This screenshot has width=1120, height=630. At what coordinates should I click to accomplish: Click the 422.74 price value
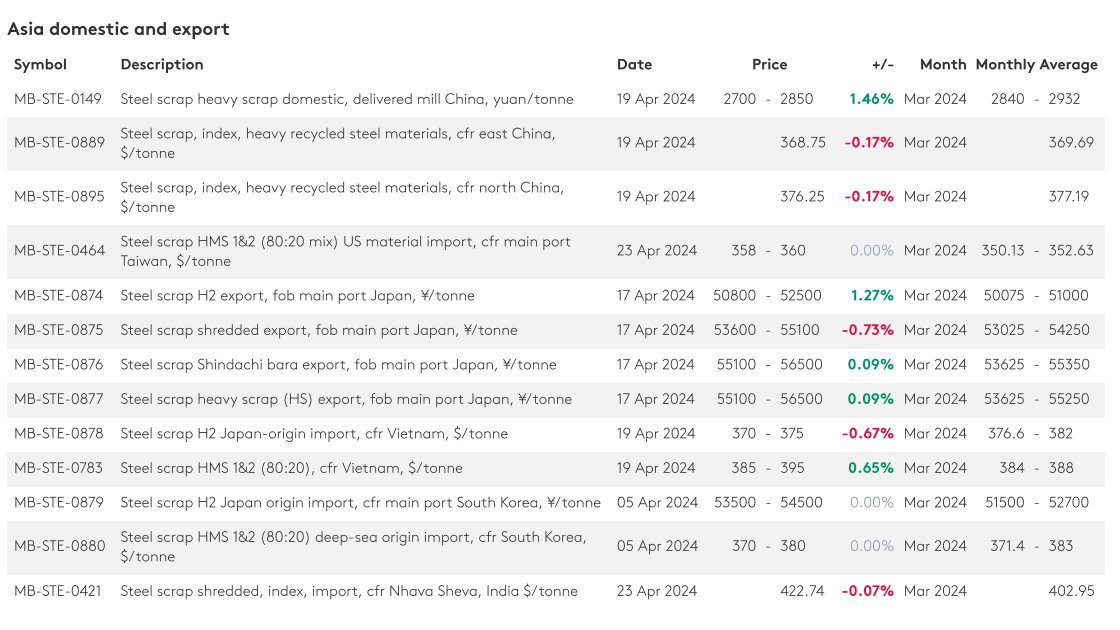(x=802, y=591)
